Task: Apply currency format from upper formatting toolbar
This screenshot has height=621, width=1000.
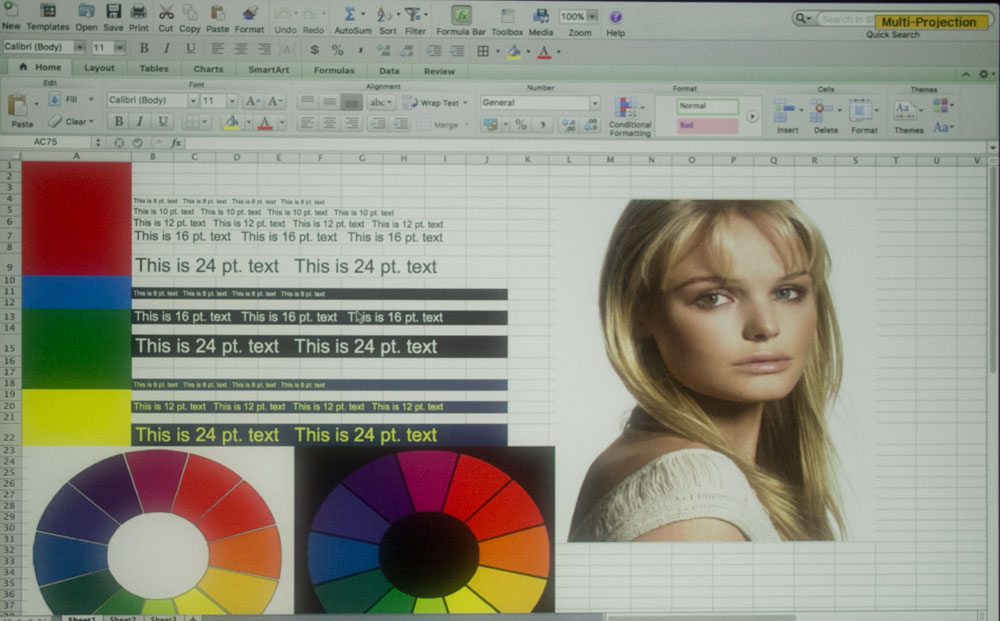Action: pyautogui.click(x=314, y=50)
